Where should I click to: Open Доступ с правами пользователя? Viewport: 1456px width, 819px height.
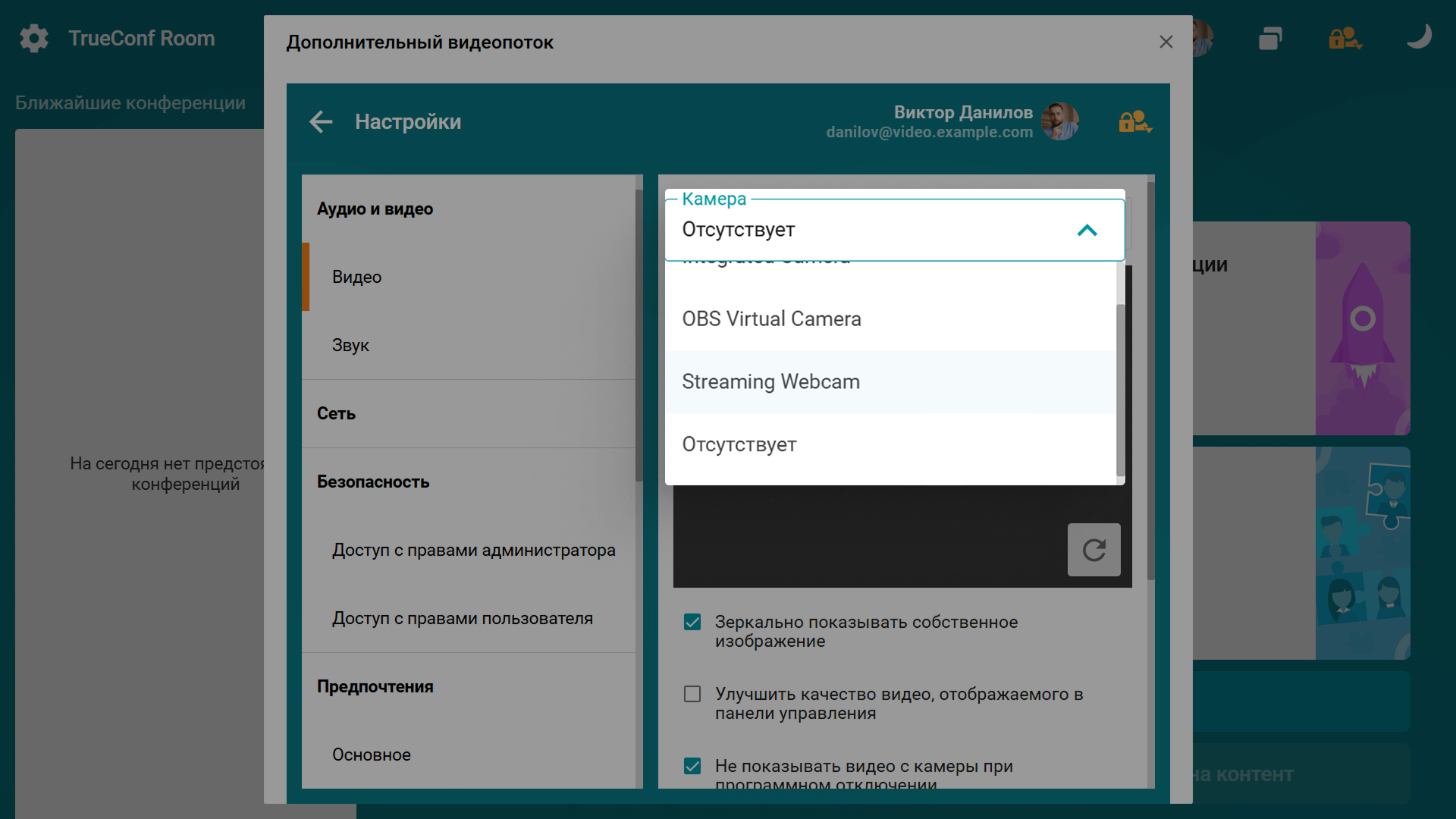(469, 618)
